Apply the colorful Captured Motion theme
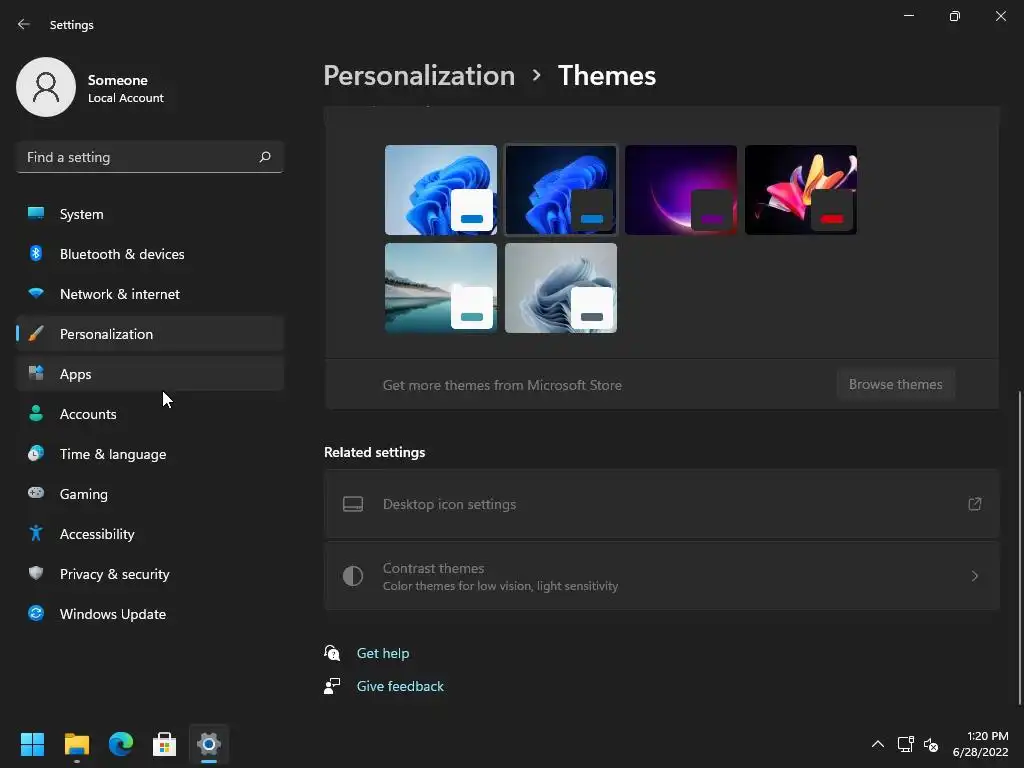Screen dimensions: 1024x768 tap(801, 190)
